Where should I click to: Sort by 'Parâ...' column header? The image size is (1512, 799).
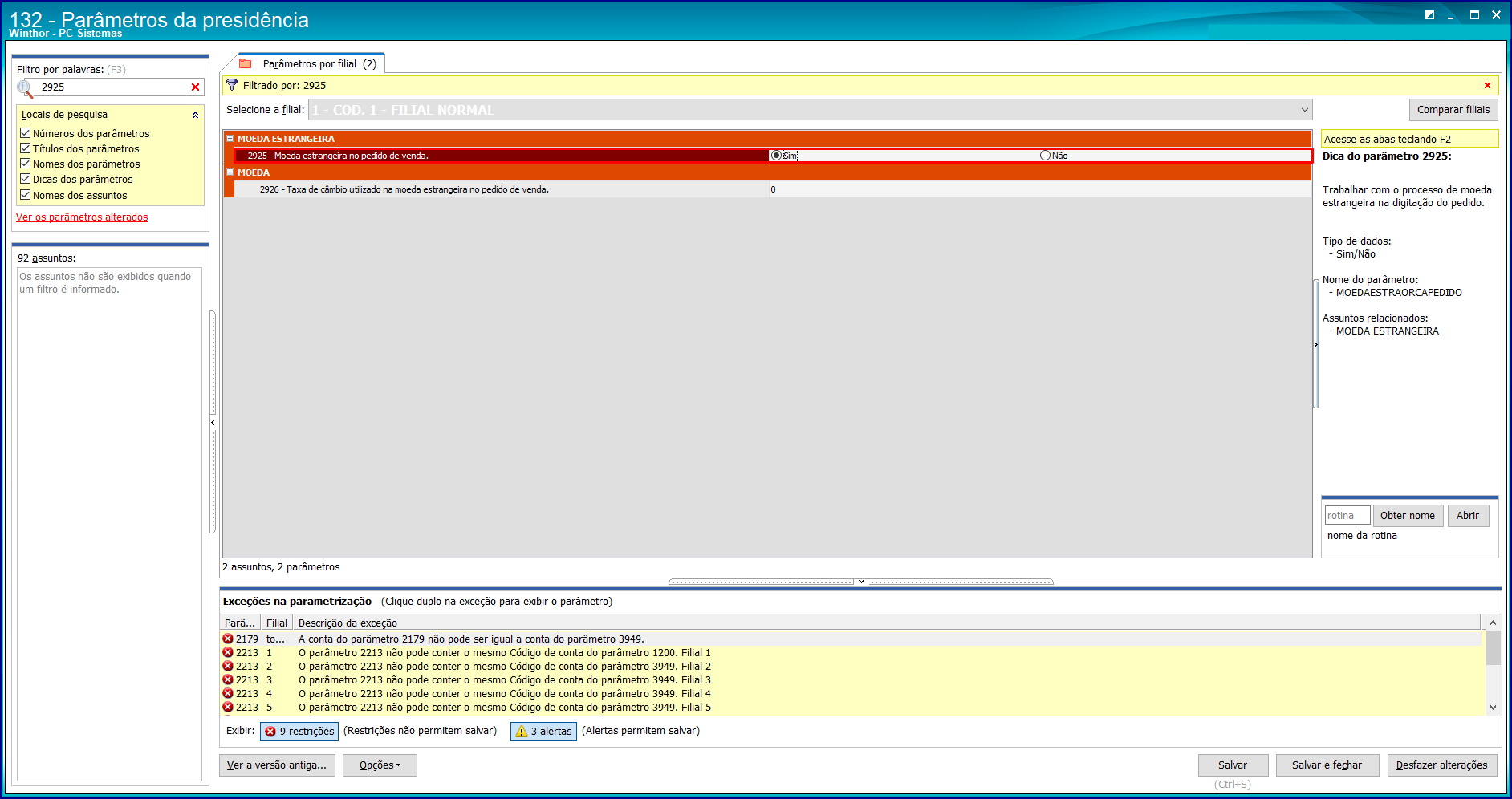click(x=240, y=623)
